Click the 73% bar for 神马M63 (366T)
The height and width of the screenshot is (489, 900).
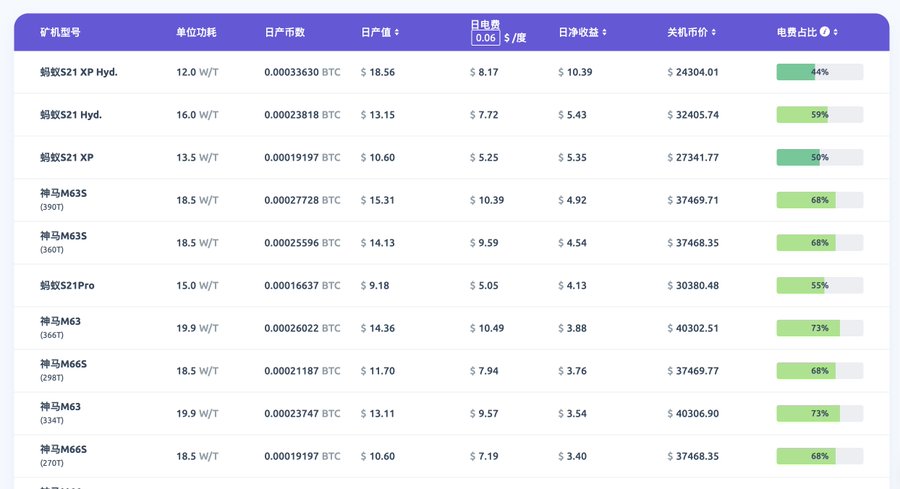820,328
